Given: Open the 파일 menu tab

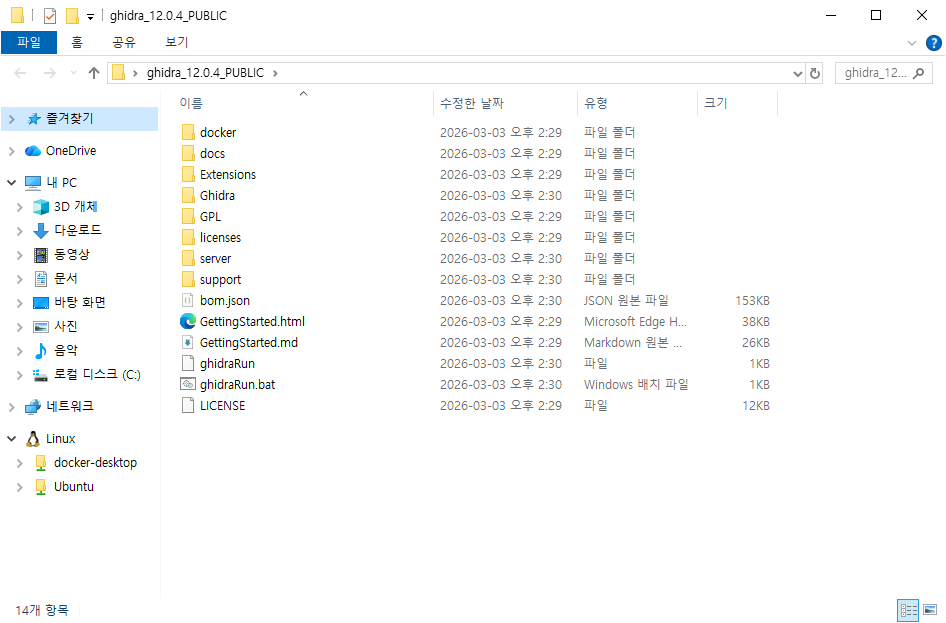Looking at the screenshot, I should coord(29,43).
